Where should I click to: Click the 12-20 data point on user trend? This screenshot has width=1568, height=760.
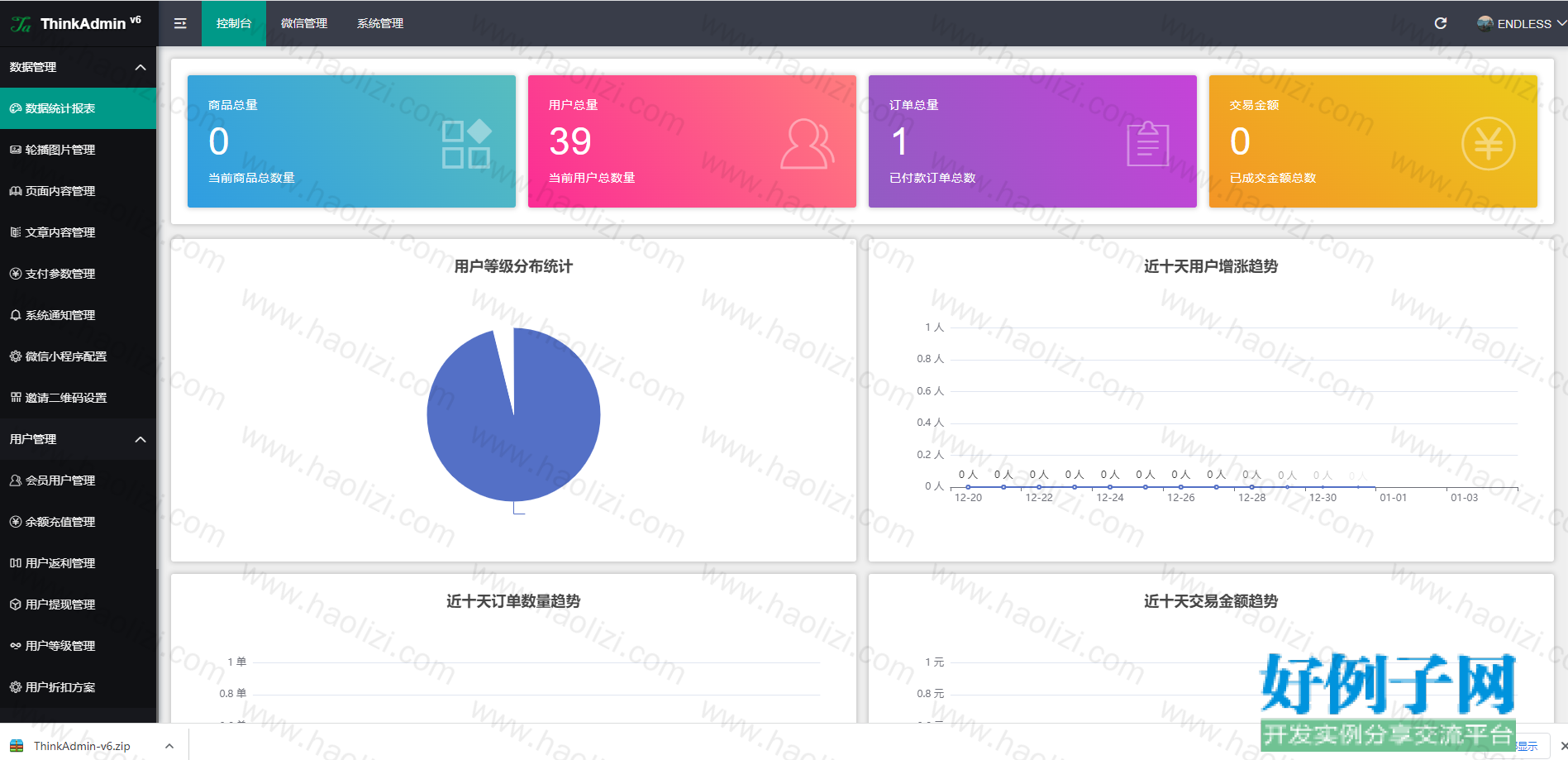[968, 487]
